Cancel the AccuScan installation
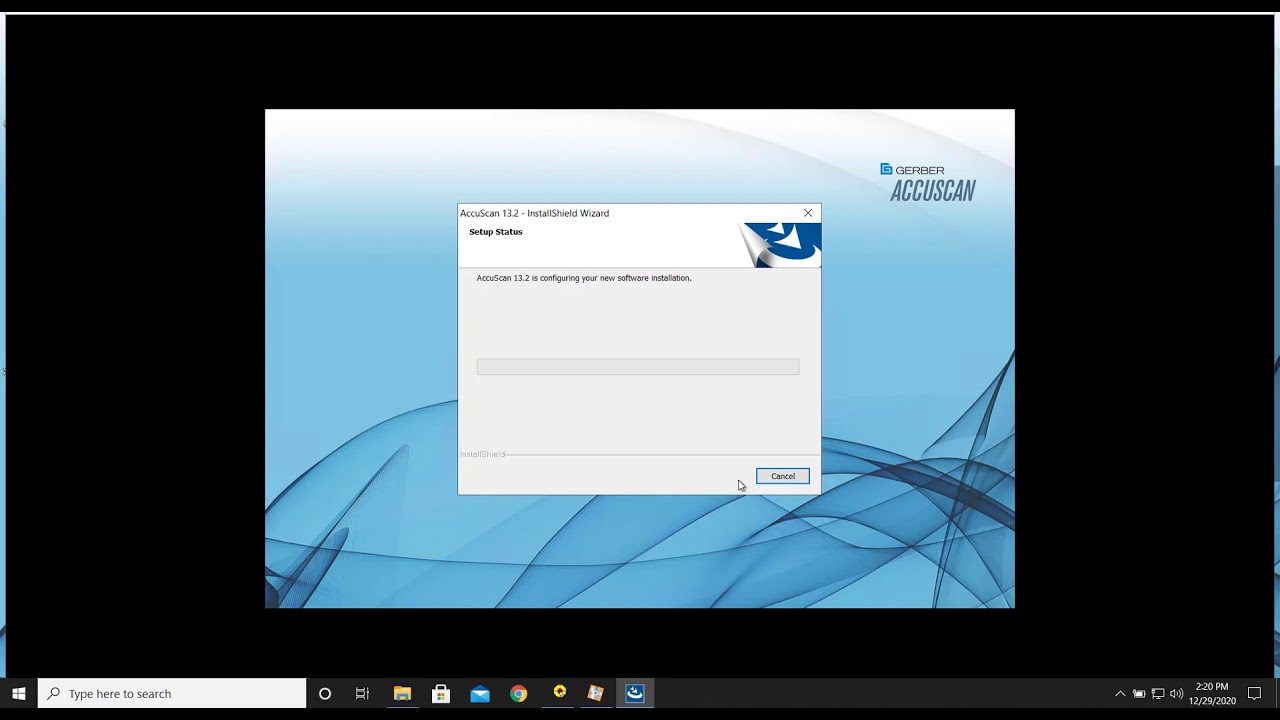This screenshot has width=1280, height=720. tap(782, 476)
